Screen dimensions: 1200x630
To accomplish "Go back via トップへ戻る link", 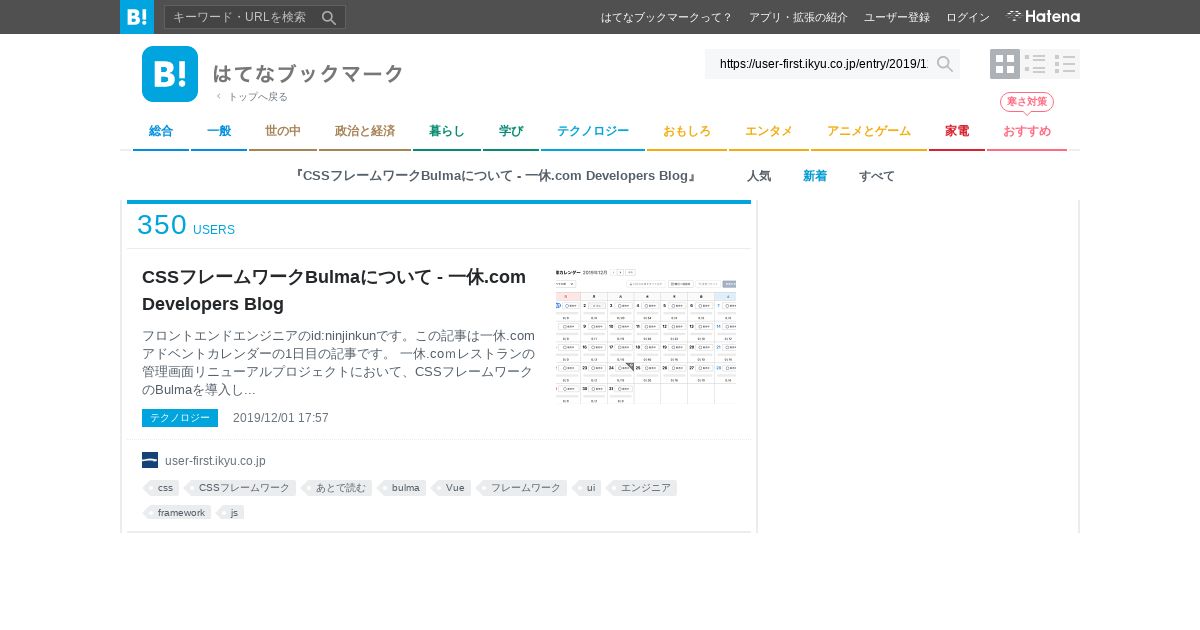I will click(252, 97).
